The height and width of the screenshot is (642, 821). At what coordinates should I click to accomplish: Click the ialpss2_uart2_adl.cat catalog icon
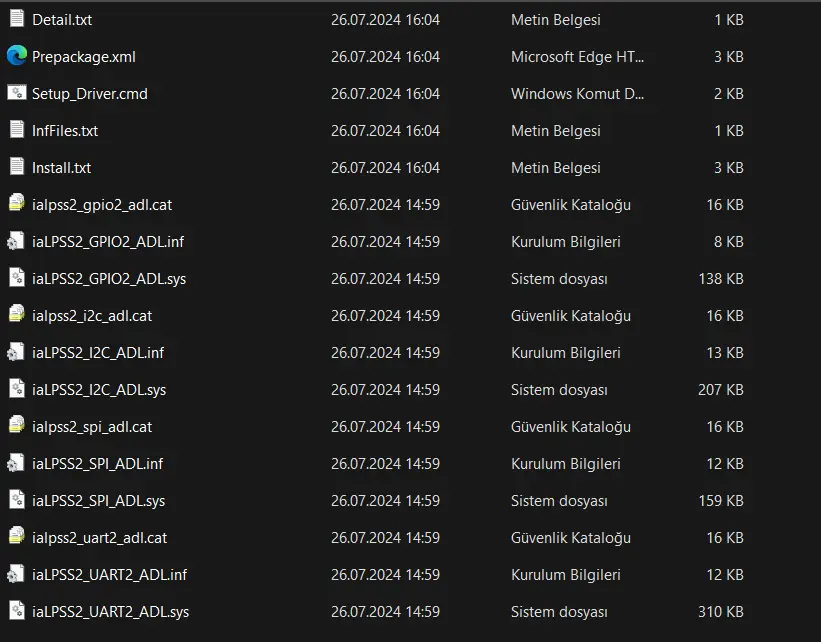tap(17, 537)
